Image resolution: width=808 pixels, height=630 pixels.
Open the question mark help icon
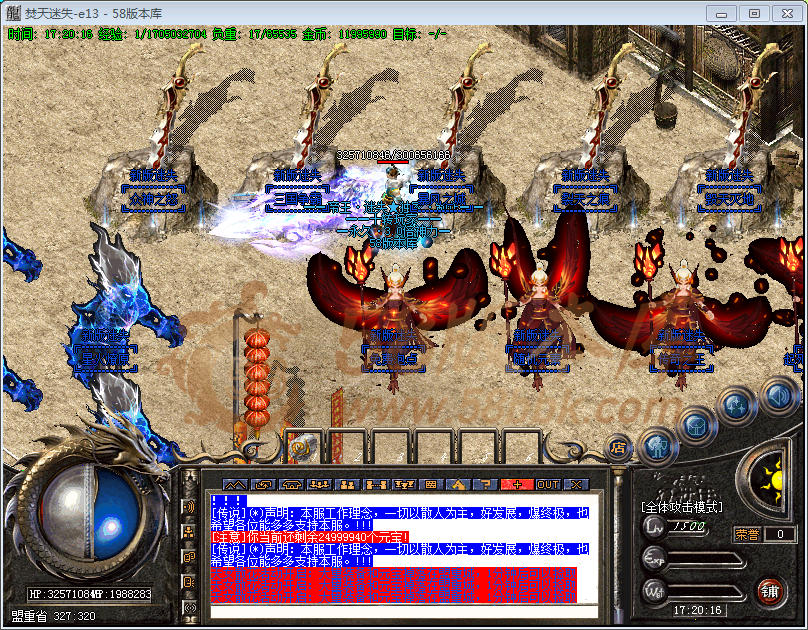coord(486,485)
